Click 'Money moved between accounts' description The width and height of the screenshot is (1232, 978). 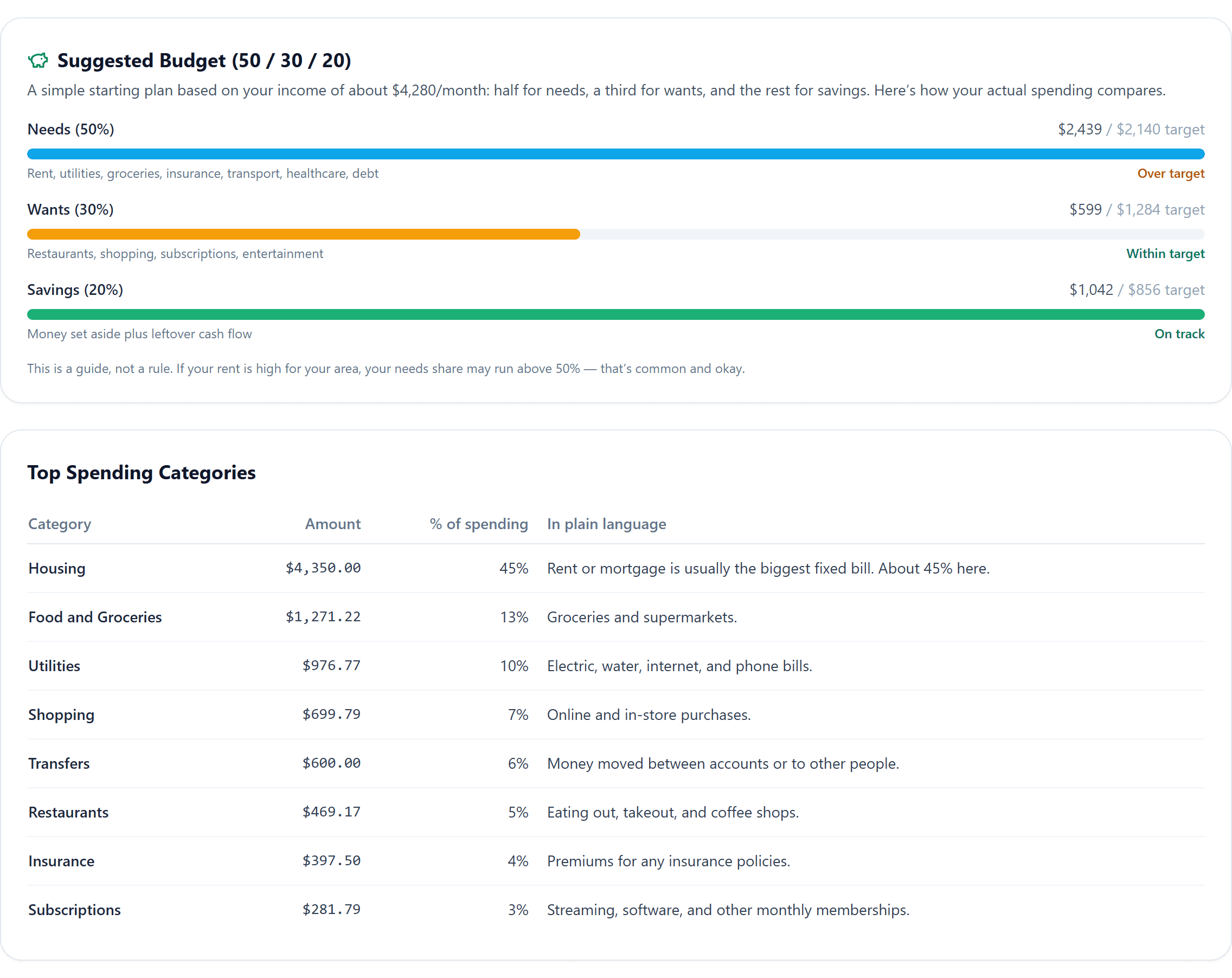pyautogui.click(x=723, y=764)
